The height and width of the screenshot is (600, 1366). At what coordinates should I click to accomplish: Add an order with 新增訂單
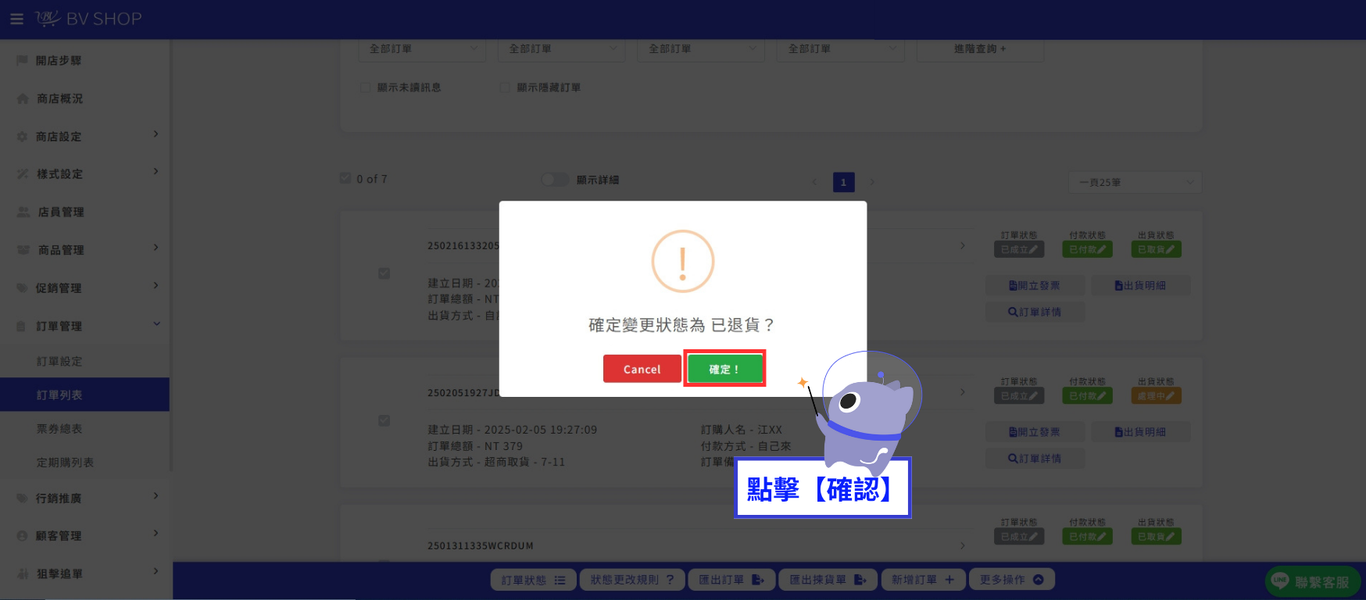(x=923, y=580)
